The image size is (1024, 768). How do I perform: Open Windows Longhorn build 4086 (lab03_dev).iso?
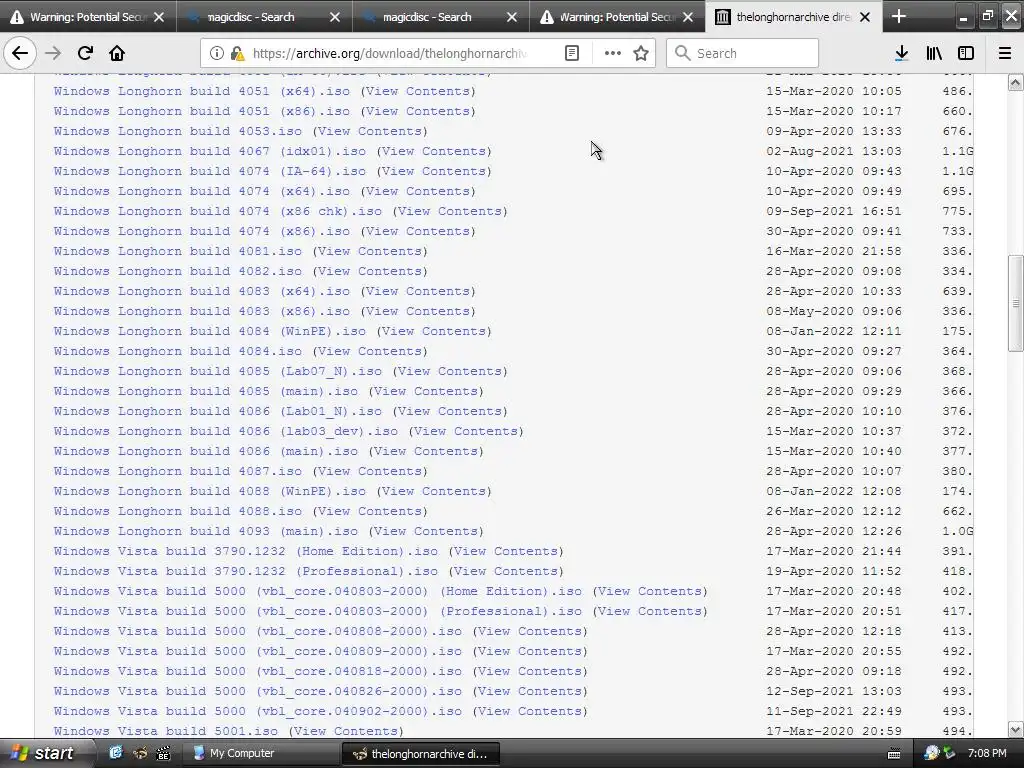[226, 431]
